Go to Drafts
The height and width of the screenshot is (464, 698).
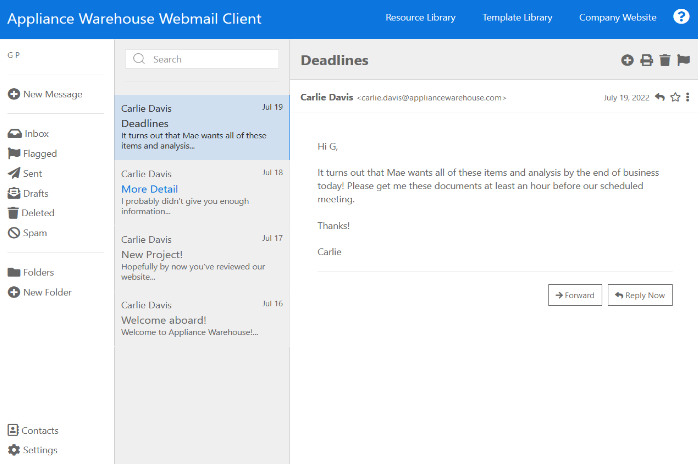click(28, 193)
